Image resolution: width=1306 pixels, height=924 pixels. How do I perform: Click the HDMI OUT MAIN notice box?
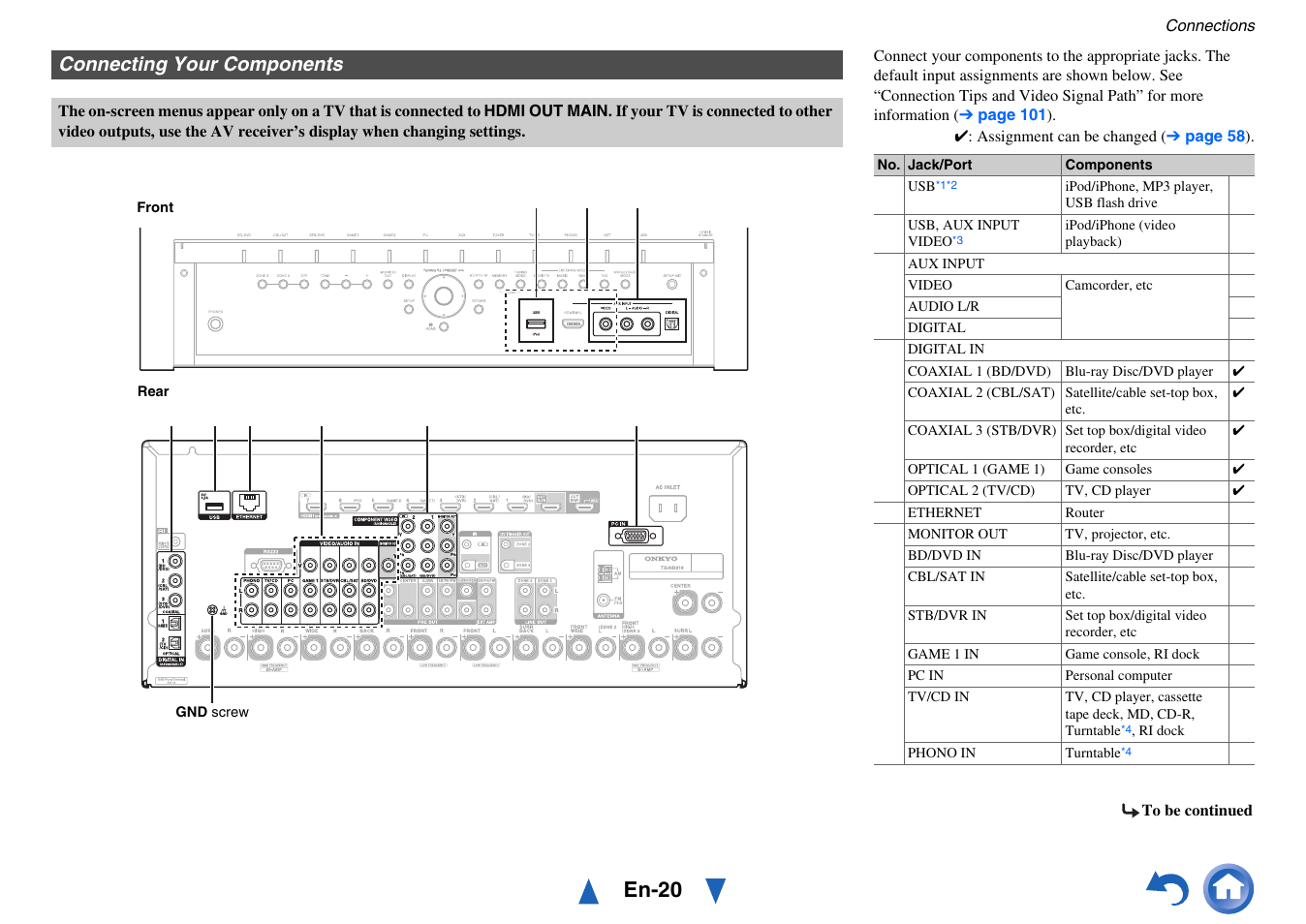(x=447, y=122)
